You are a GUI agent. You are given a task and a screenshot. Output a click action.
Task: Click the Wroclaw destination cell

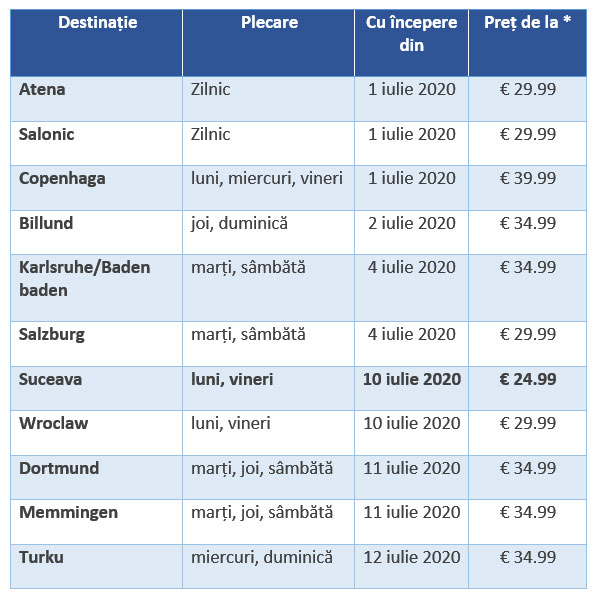(96, 433)
